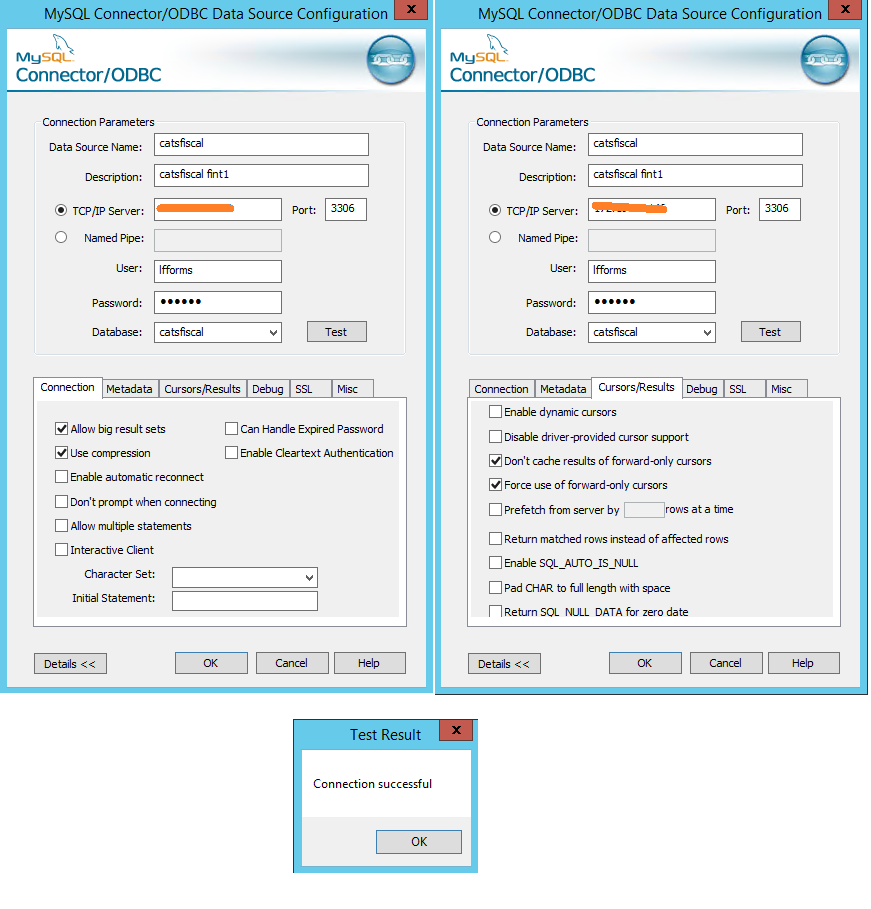Image resolution: width=871 pixels, height=909 pixels.
Task: Switch to Metadata tab in left window
Action: click(129, 389)
